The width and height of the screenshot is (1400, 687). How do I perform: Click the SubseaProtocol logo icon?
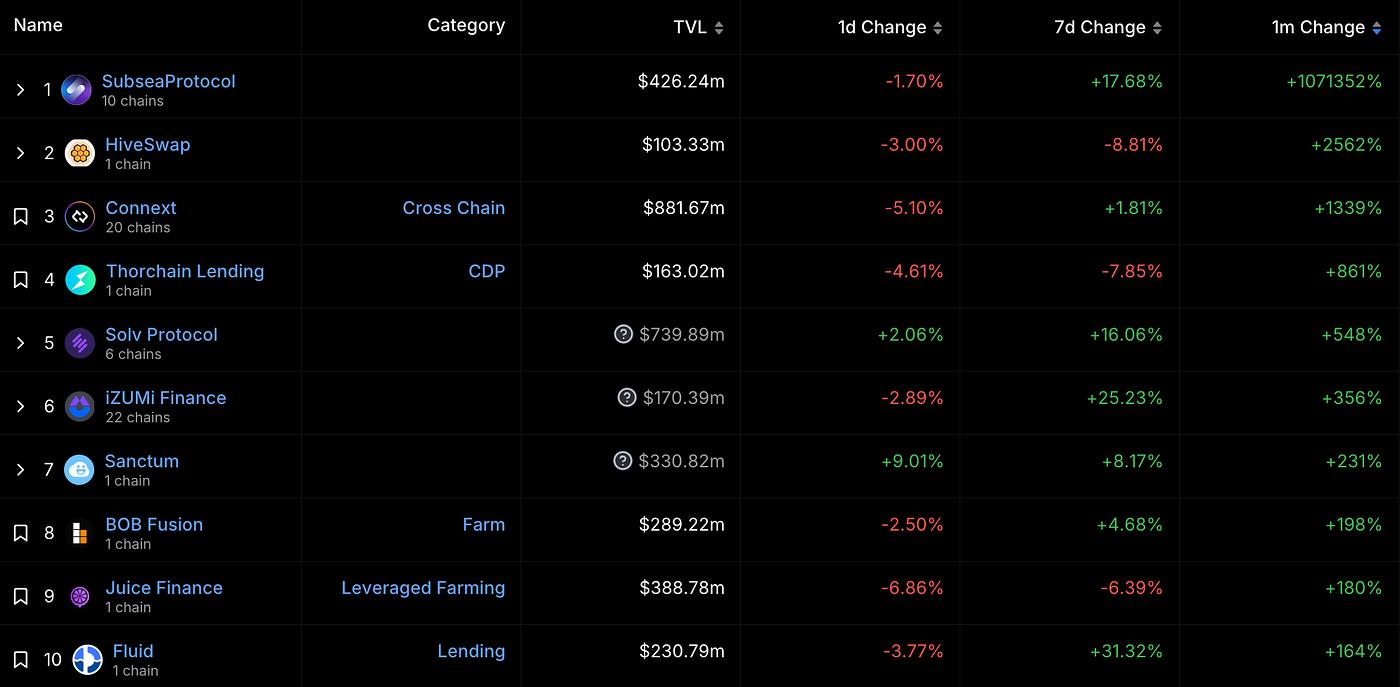pyautogui.click(x=76, y=90)
